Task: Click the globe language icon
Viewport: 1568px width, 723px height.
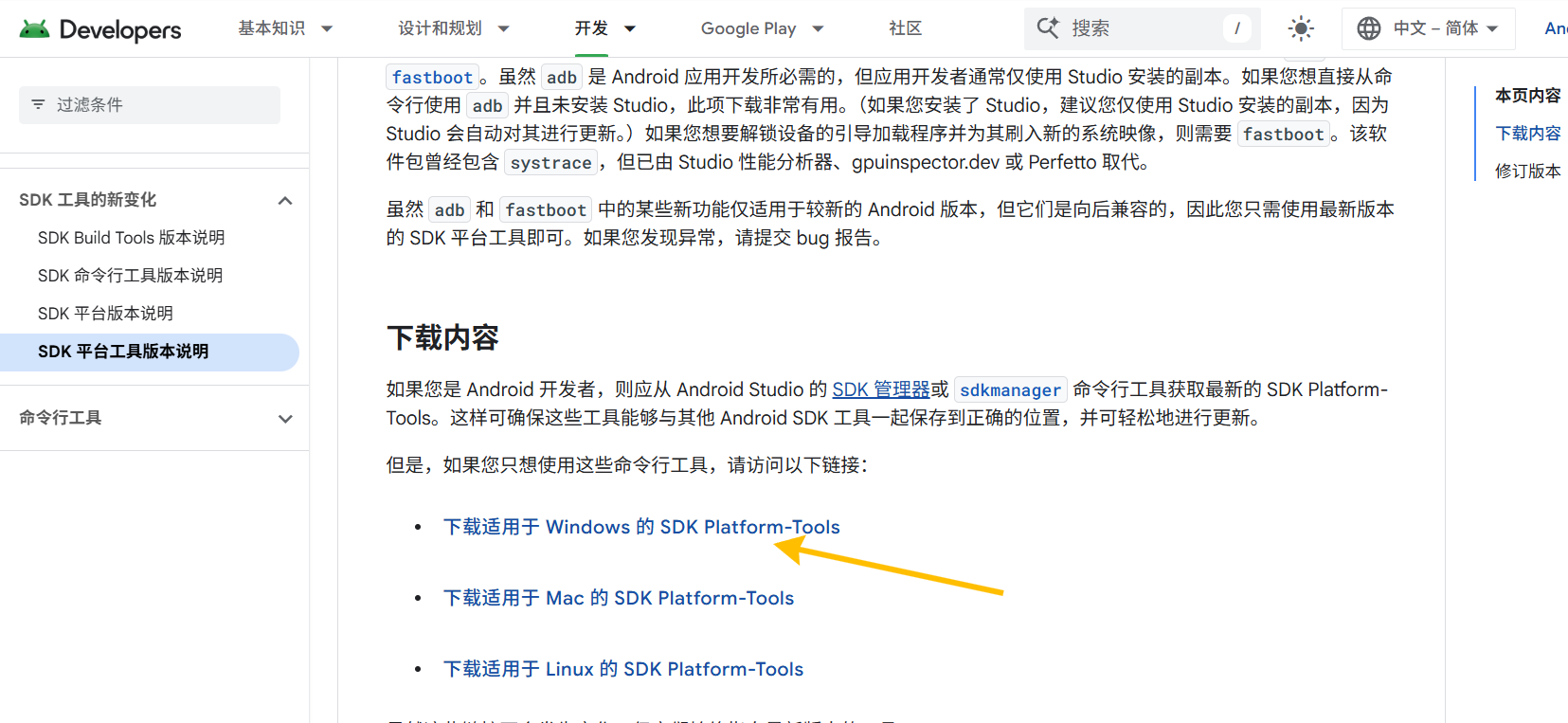Action: [x=1368, y=28]
